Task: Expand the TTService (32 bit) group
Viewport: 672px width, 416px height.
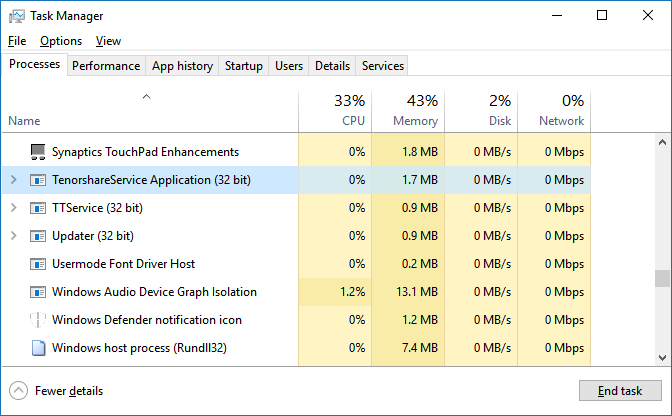Action: tap(13, 208)
